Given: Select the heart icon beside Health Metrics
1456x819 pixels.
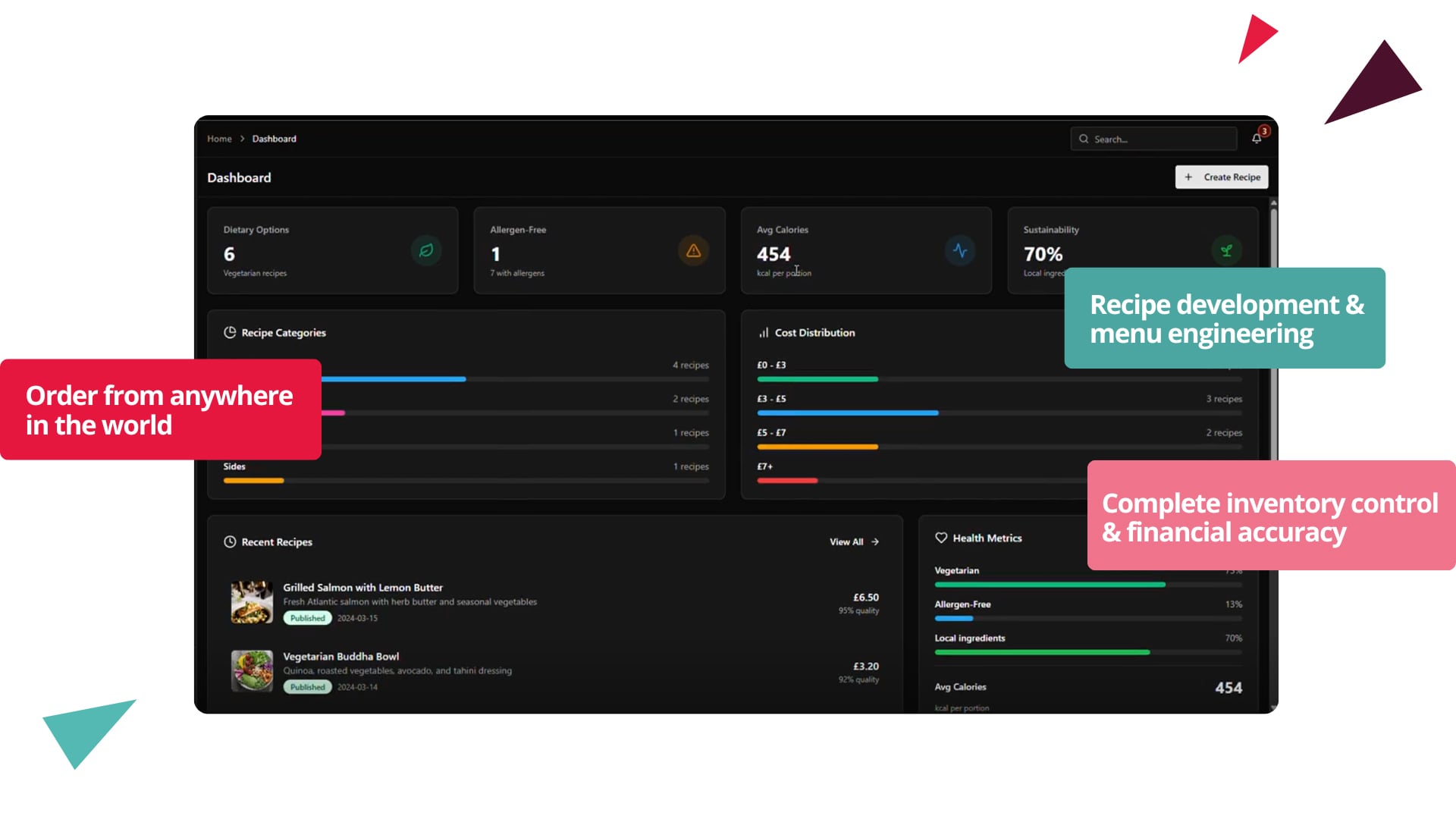Looking at the screenshot, I should coord(940,538).
